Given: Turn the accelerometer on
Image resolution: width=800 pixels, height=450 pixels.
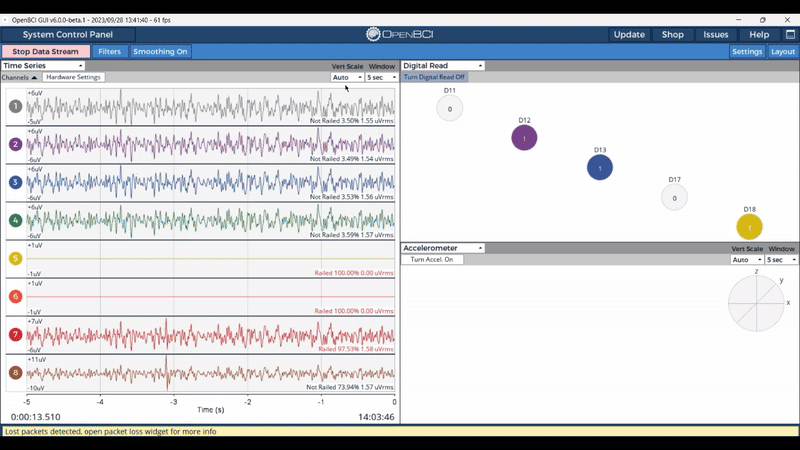Looking at the screenshot, I should (432, 260).
